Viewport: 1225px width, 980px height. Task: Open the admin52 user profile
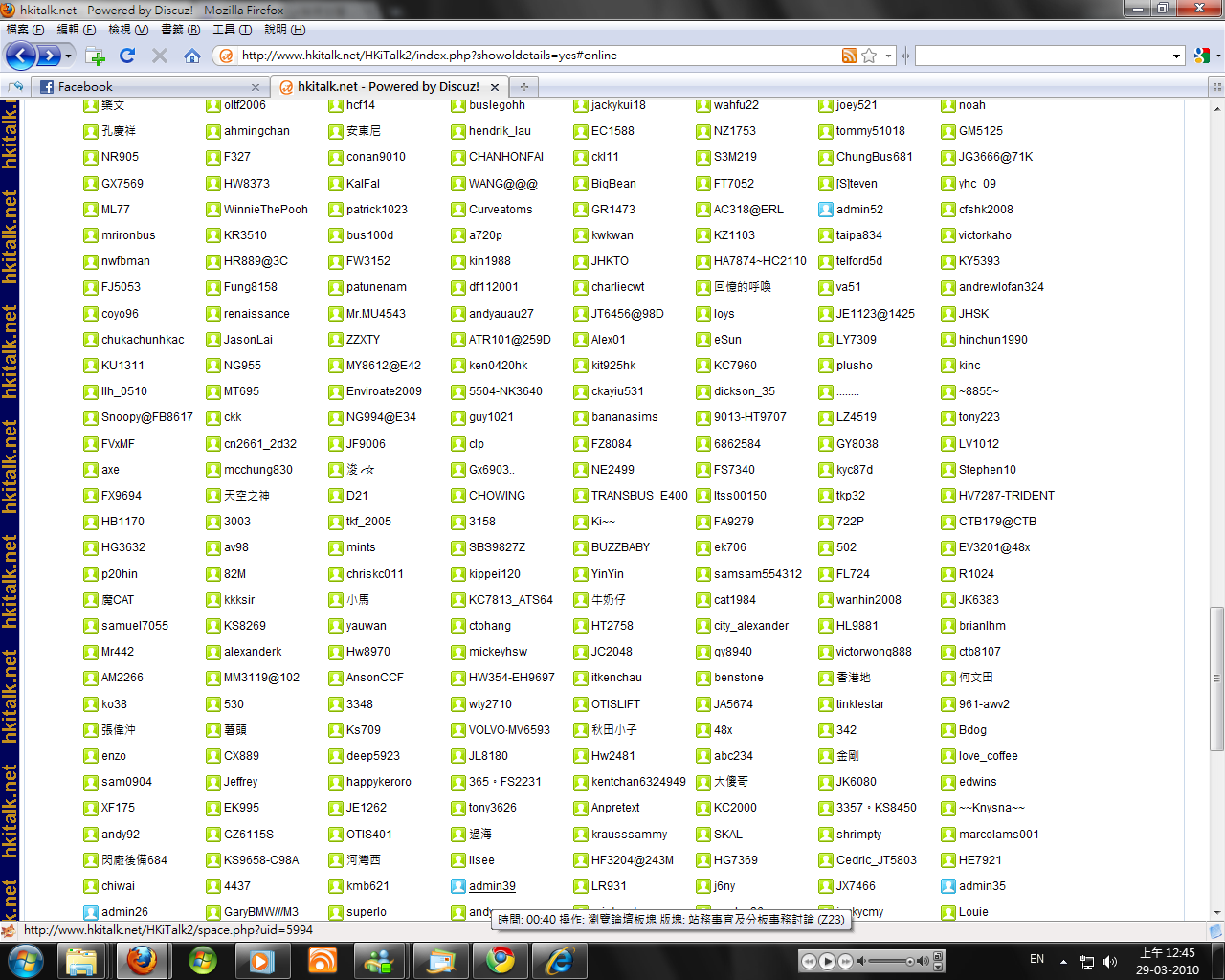(859, 210)
